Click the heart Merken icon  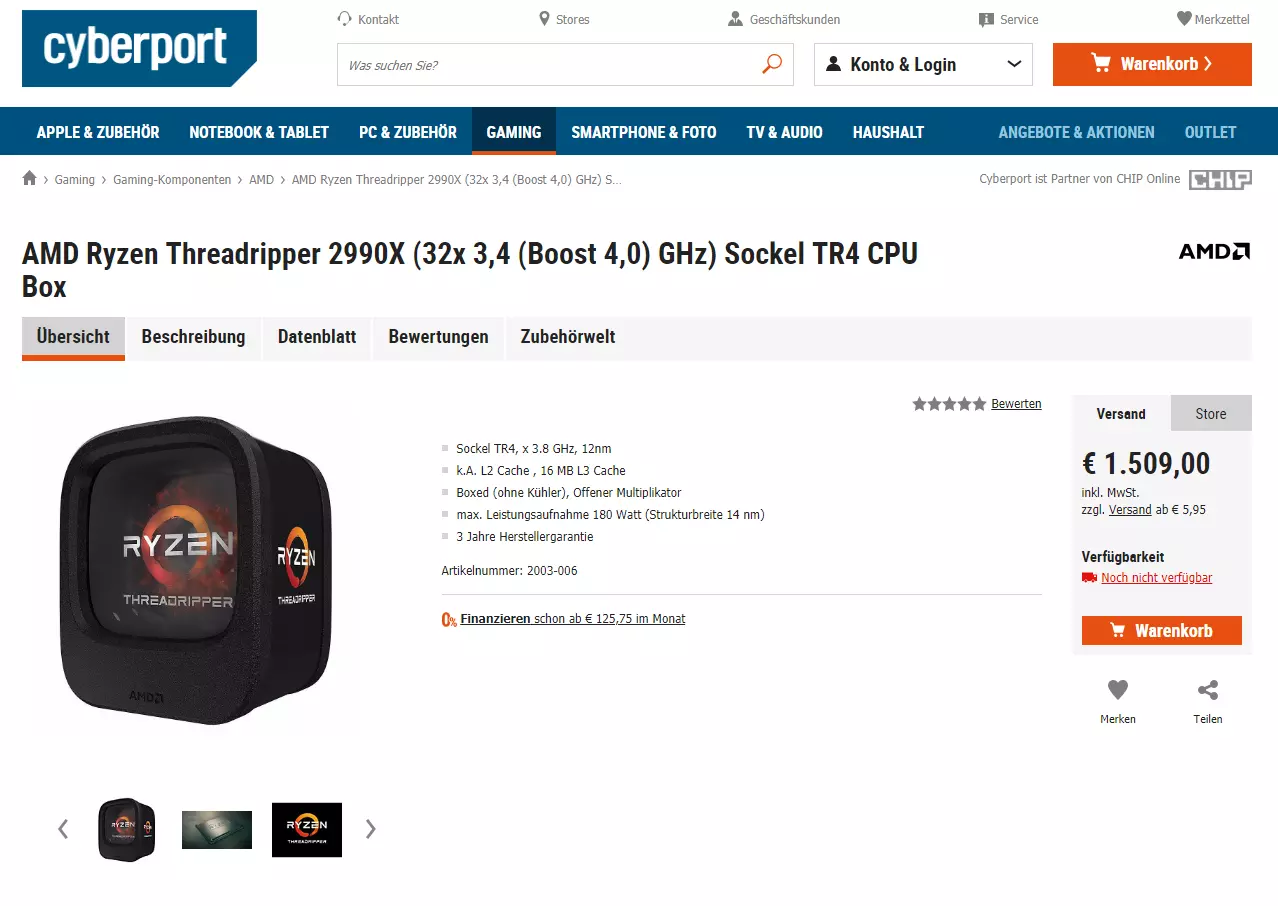pos(1118,690)
